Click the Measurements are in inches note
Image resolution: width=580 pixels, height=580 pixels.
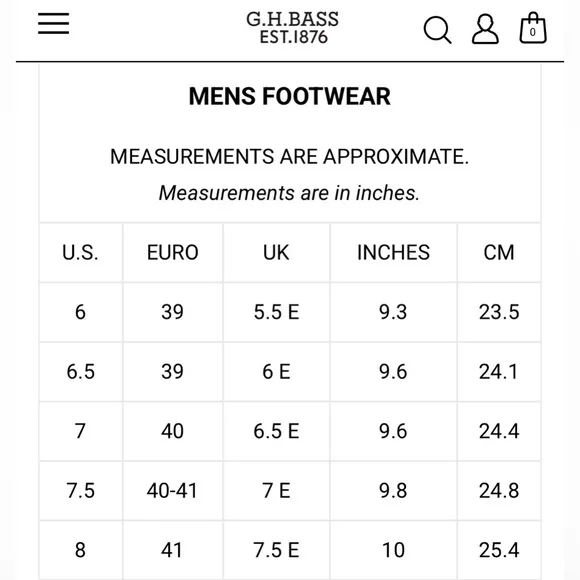(x=289, y=193)
